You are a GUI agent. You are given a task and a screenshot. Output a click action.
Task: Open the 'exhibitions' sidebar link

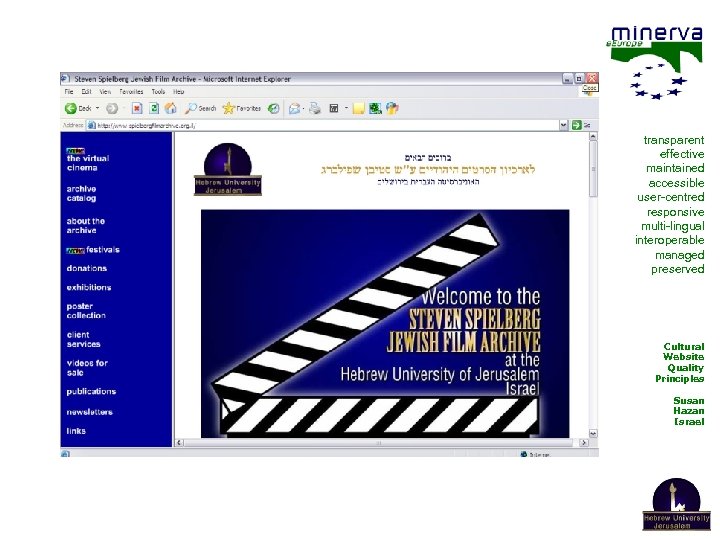click(89, 287)
